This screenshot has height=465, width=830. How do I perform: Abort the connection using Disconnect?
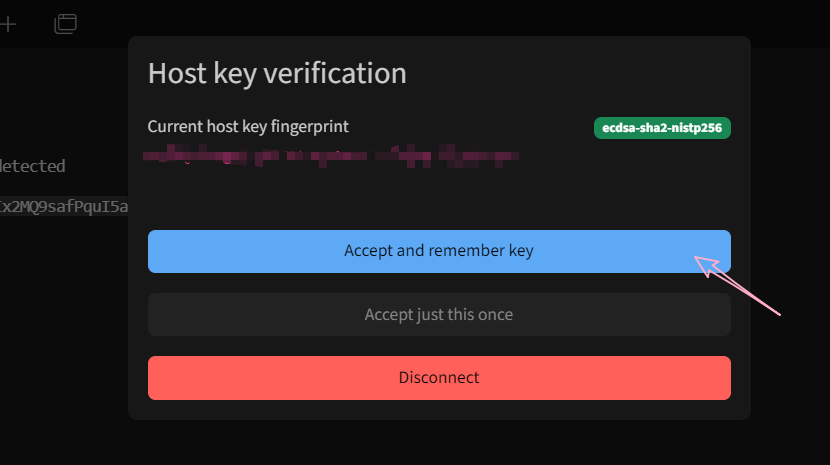[439, 378]
